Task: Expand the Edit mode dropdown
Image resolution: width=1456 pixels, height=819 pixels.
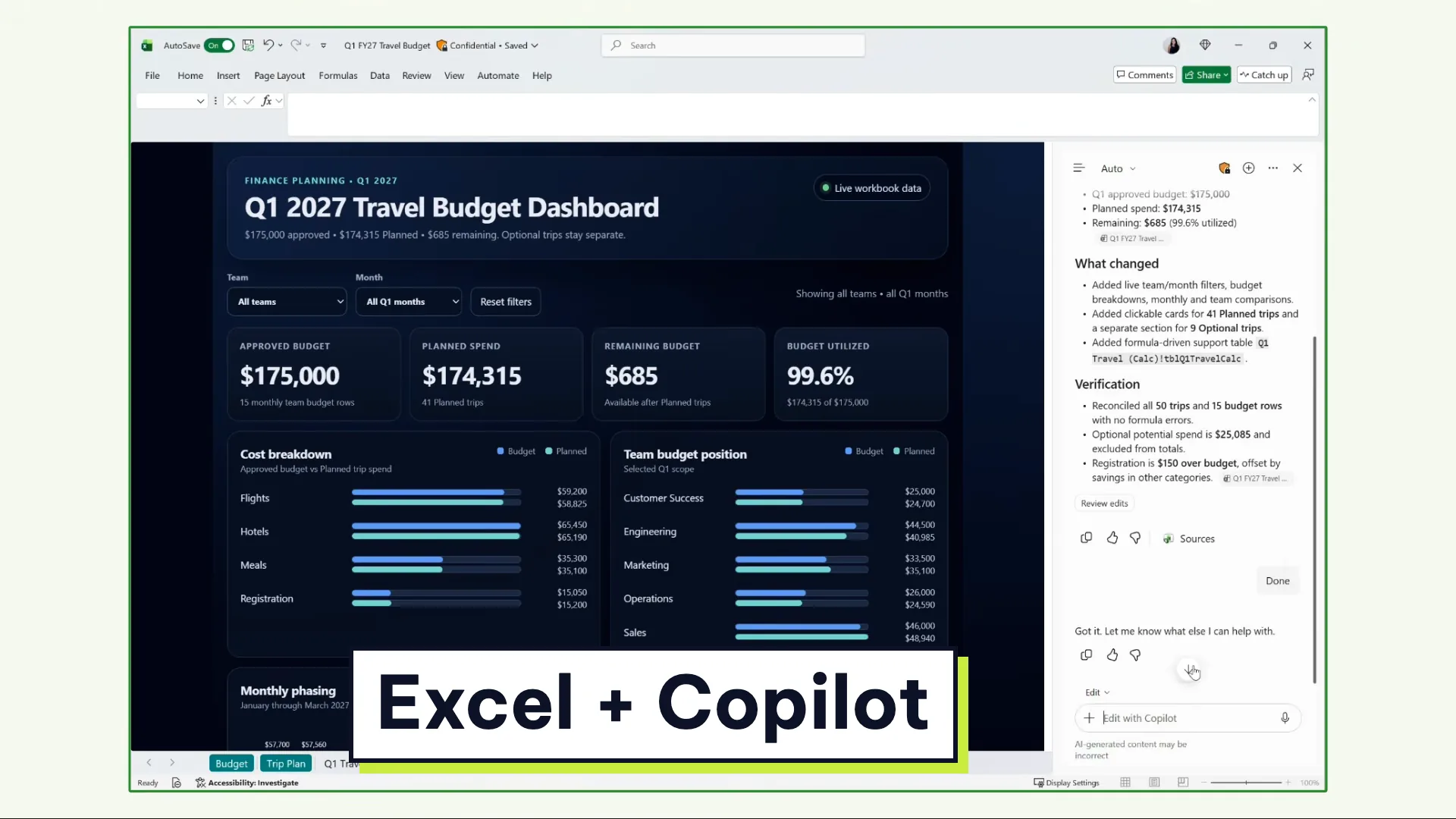Action: pyautogui.click(x=1097, y=692)
